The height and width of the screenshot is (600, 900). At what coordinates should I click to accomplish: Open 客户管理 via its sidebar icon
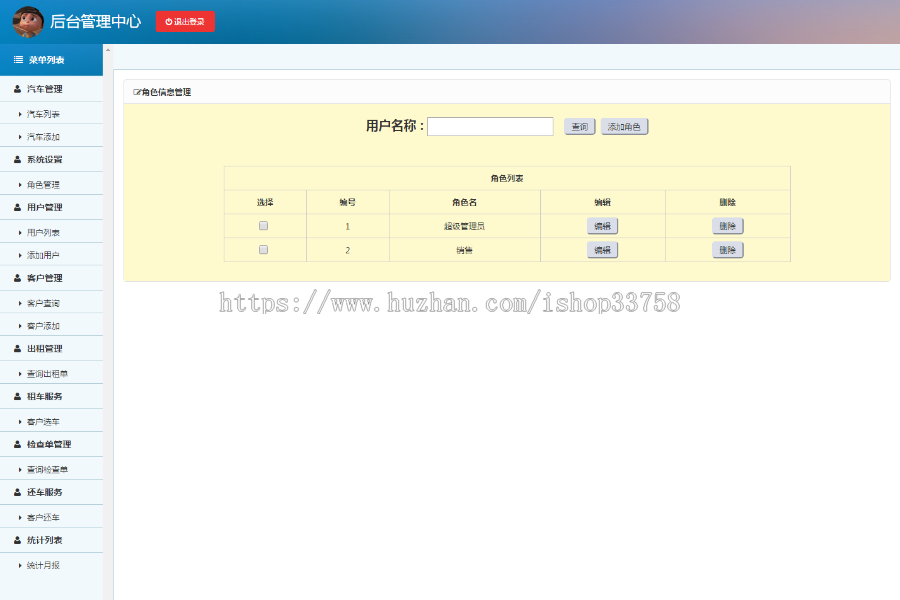(18, 277)
